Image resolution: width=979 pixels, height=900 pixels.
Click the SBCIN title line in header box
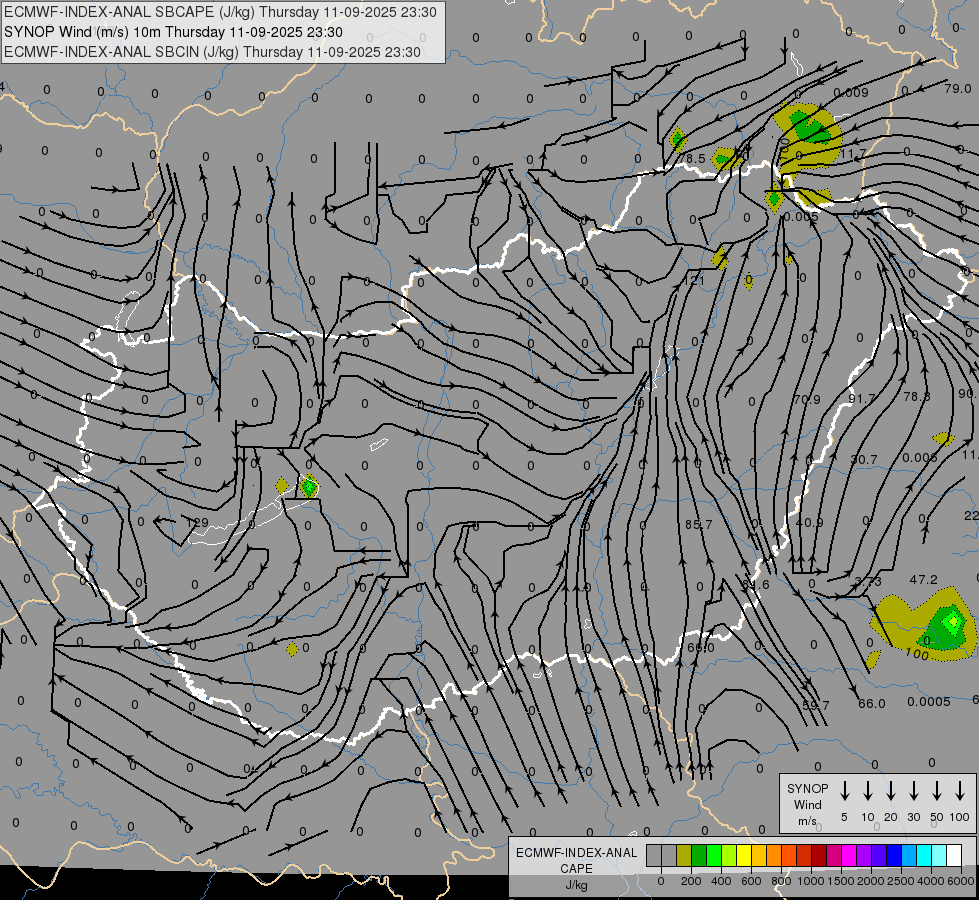coord(212,52)
